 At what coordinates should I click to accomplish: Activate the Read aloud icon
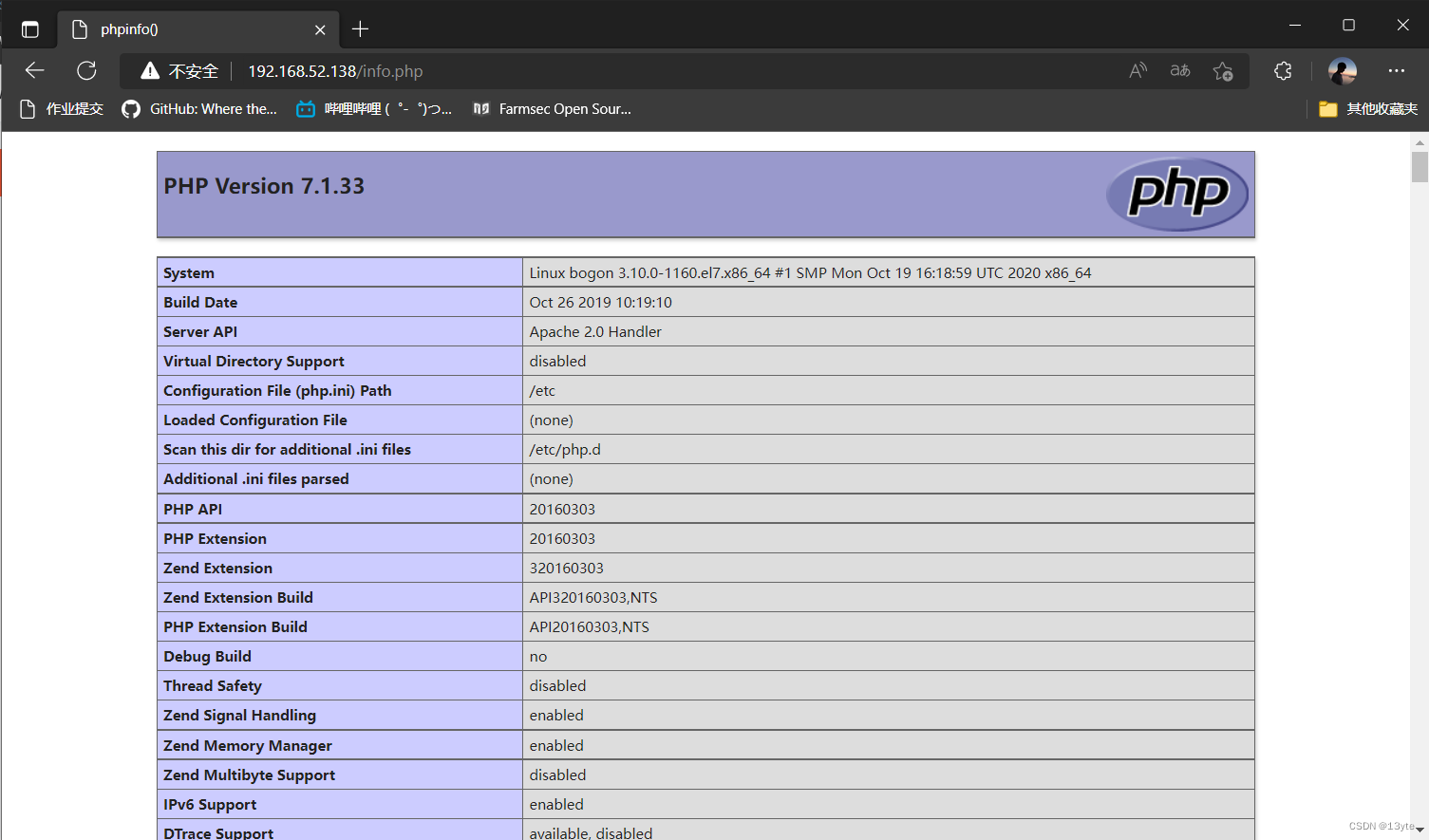click(x=1138, y=70)
